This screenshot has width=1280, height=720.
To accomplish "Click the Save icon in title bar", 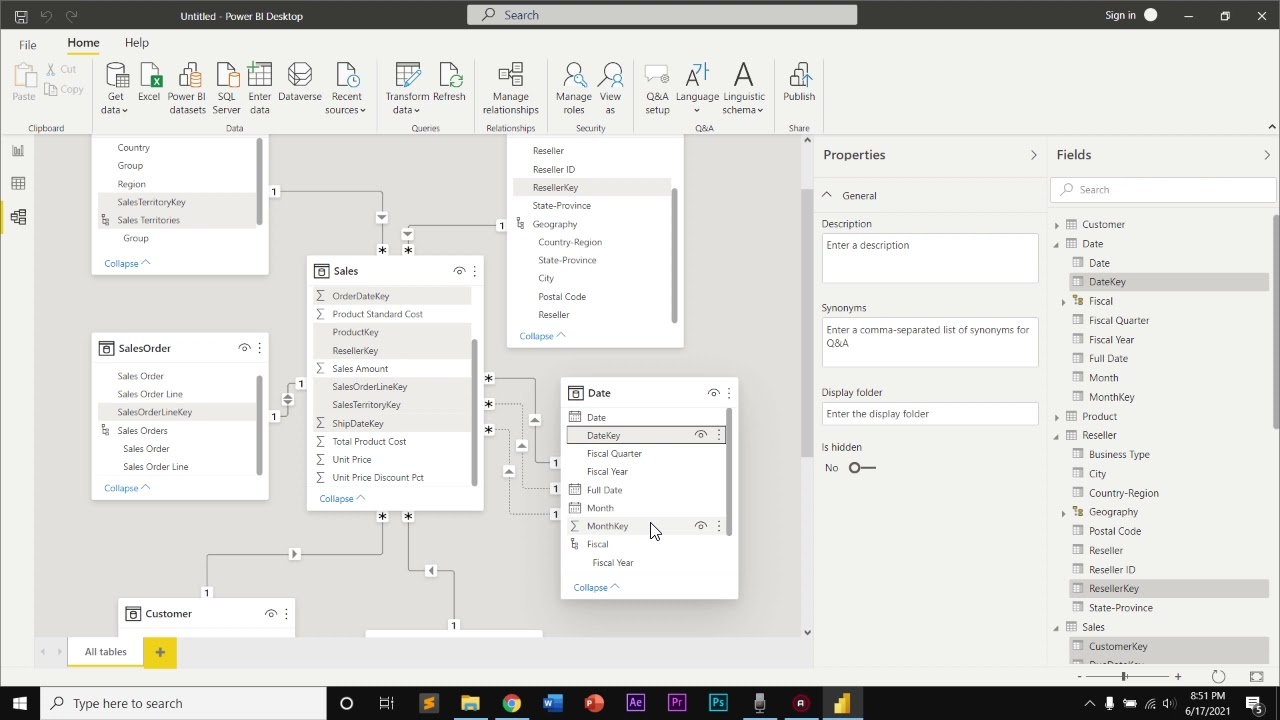I will pos(20,16).
